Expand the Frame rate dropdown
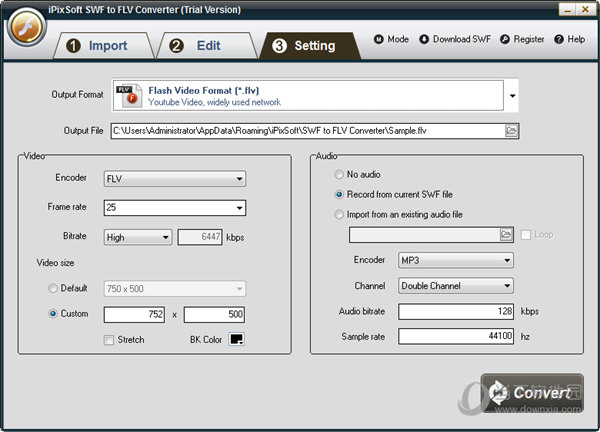600x432 pixels. (x=239, y=208)
